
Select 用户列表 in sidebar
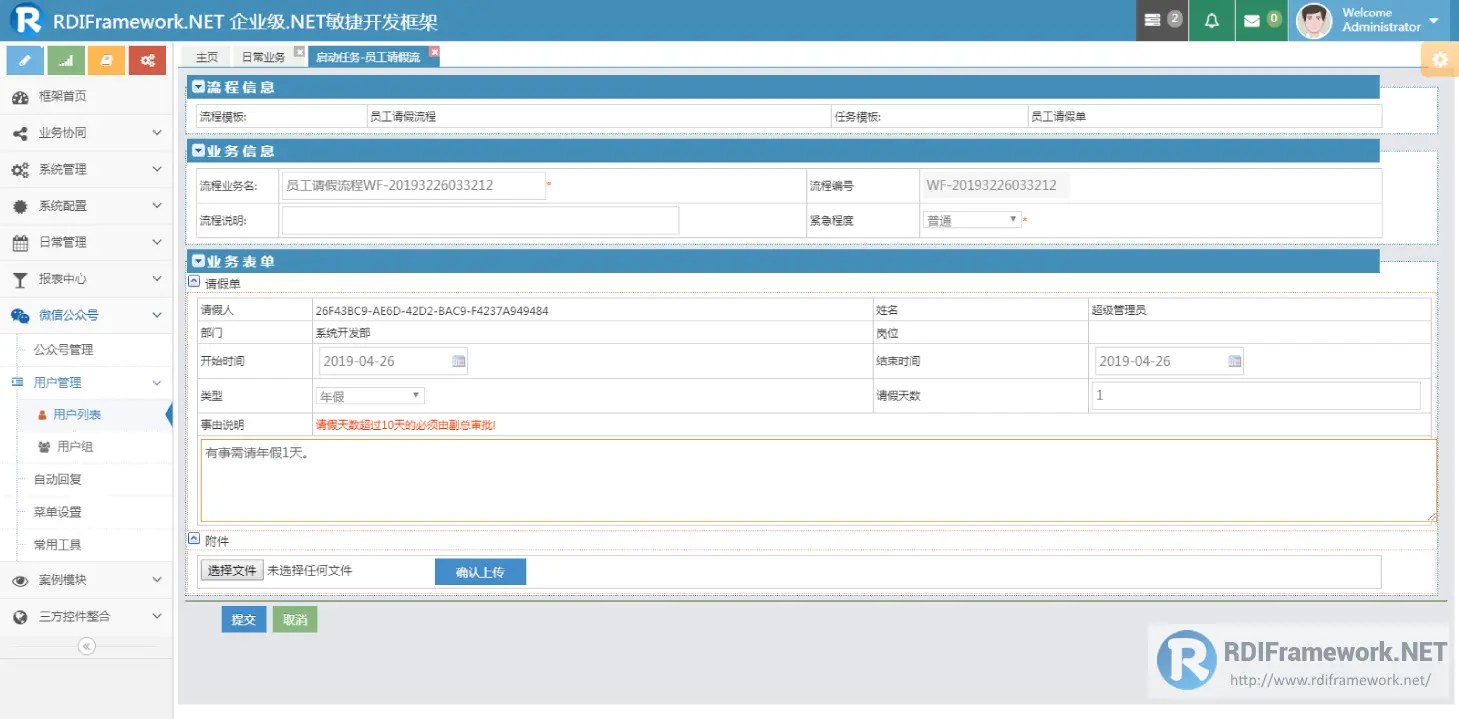[x=77, y=414]
